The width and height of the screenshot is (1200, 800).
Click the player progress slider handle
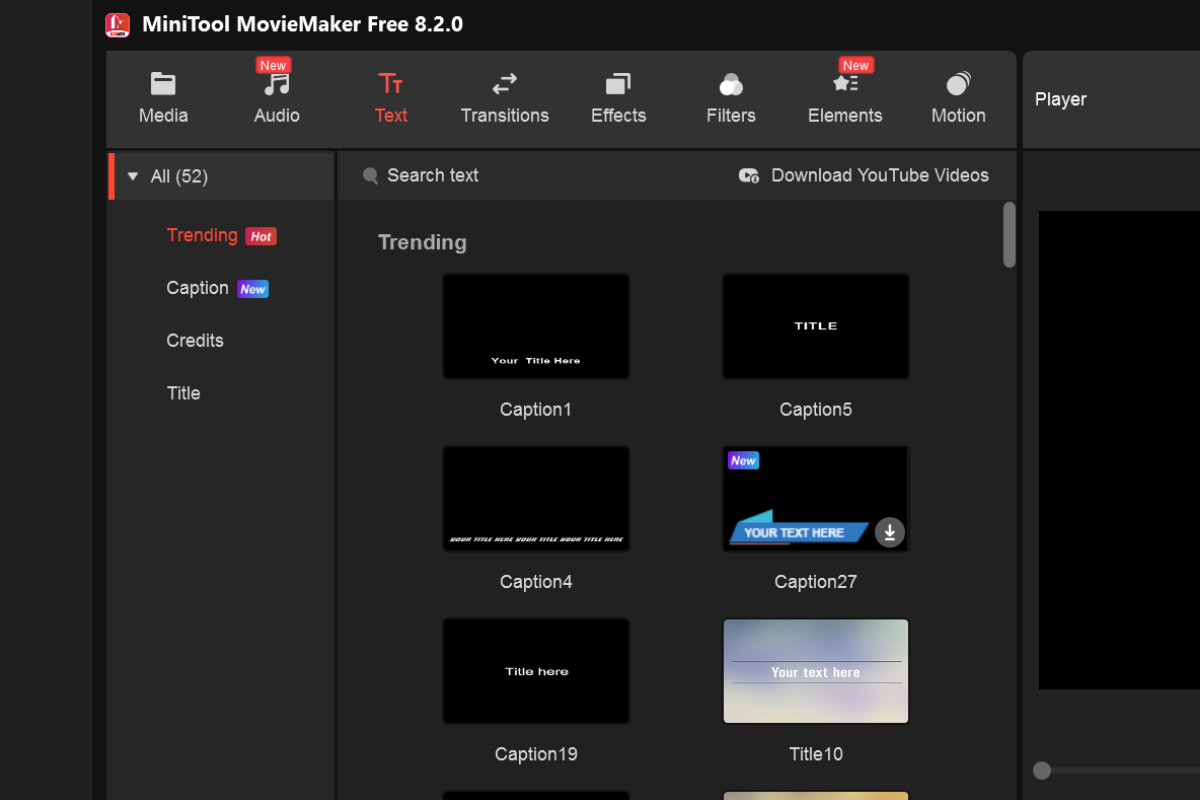pos(1042,770)
